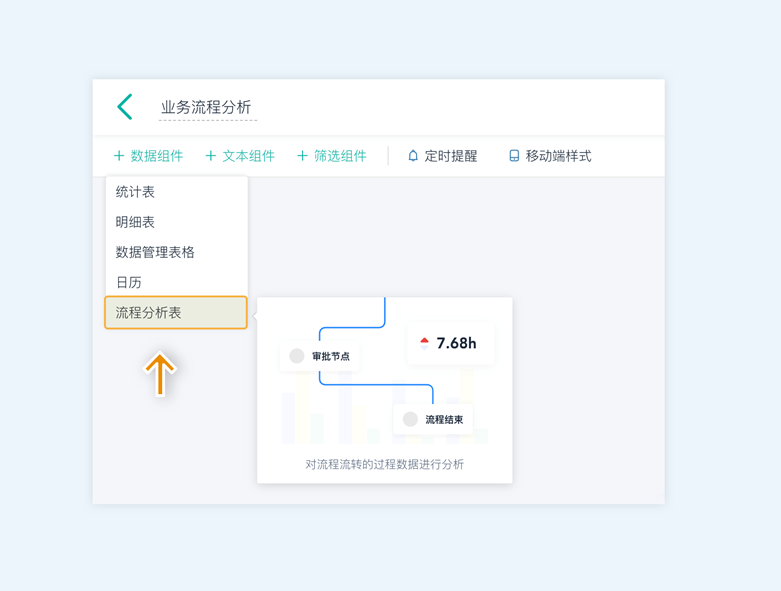Click the teal back arrow icon

coord(125,107)
